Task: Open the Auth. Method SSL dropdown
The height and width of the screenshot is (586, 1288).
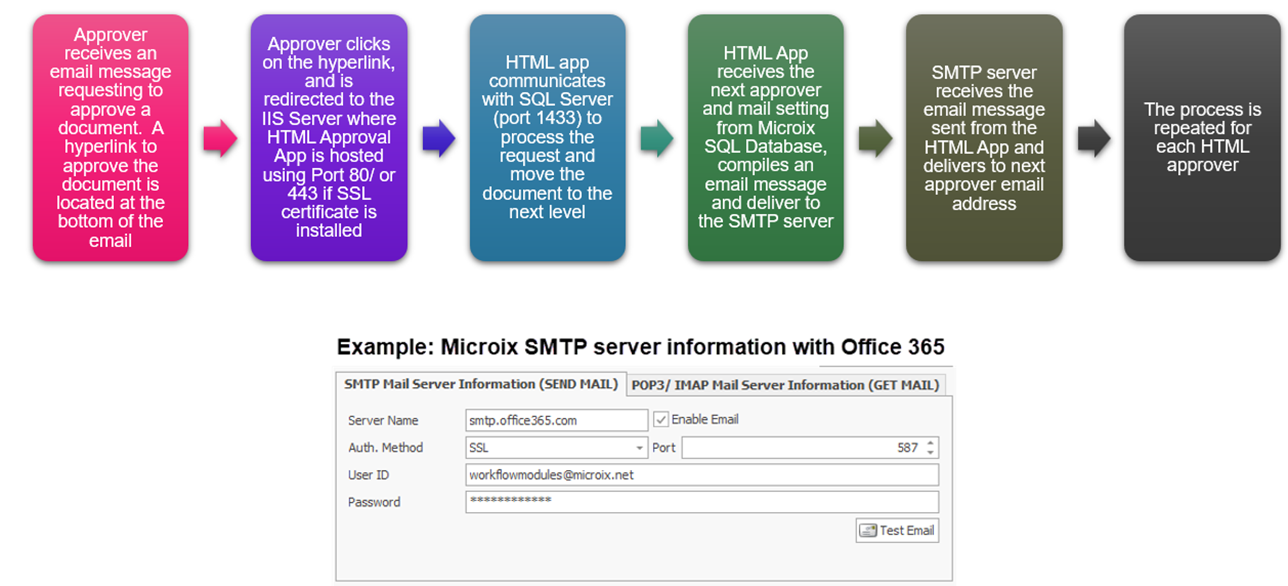Action: pyautogui.click(x=640, y=448)
